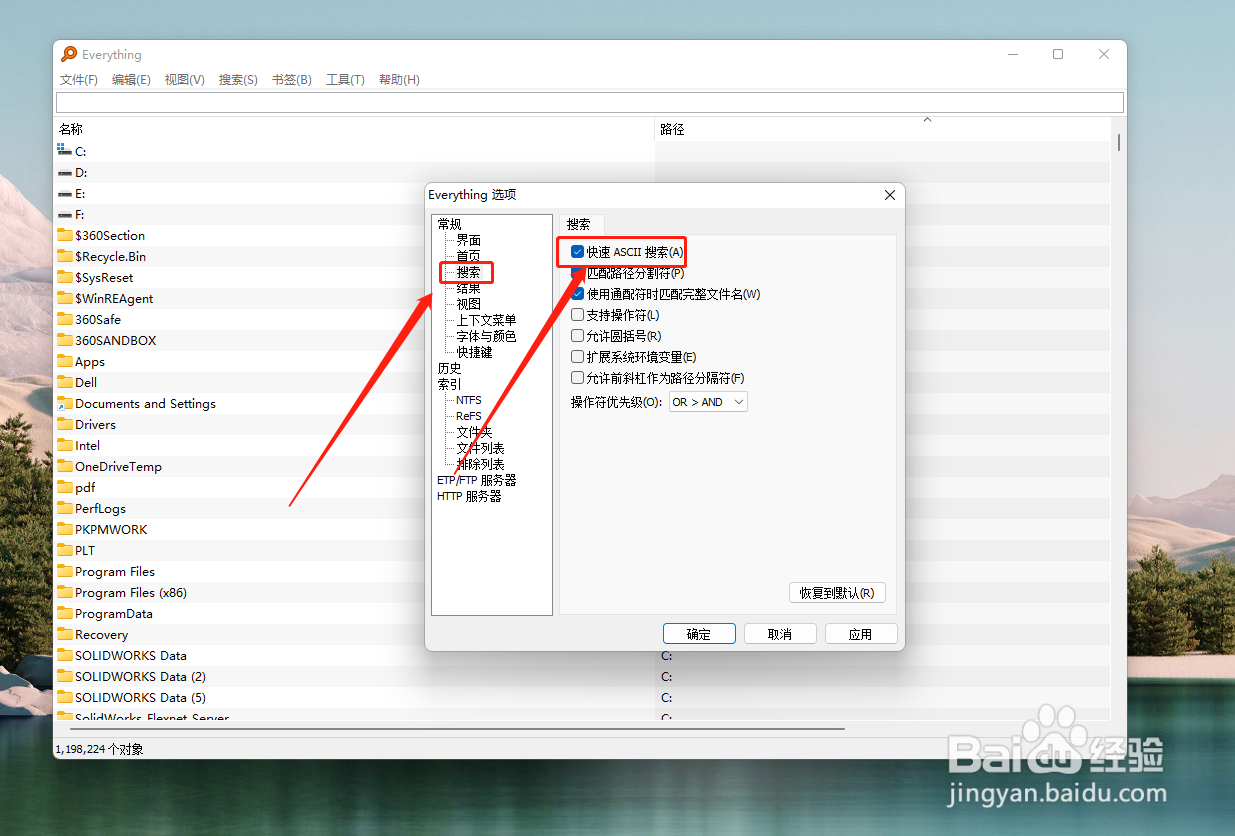Click the OneDriveTemp folder icon

click(65, 466)
